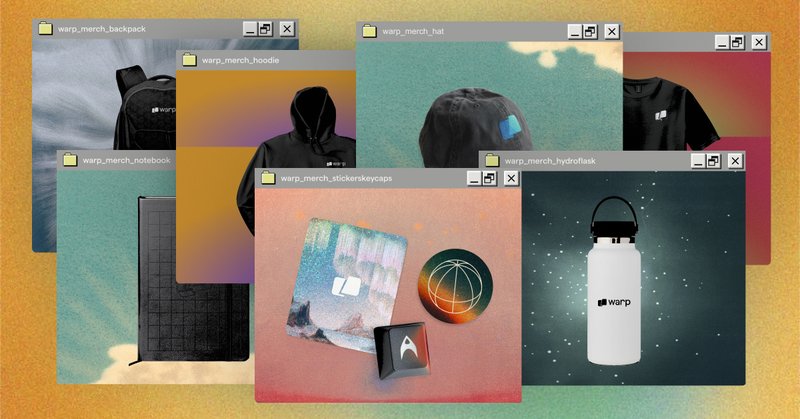
Task: Minimize the warp_merch_stickerskeycaps window
Action: (x=474, y=178)
